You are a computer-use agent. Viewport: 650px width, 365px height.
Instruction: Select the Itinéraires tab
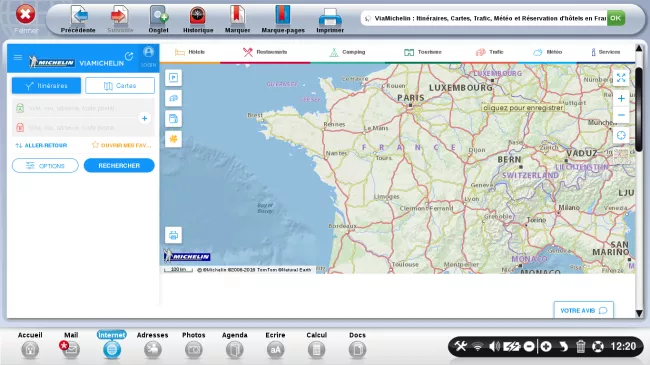point(46,86)
